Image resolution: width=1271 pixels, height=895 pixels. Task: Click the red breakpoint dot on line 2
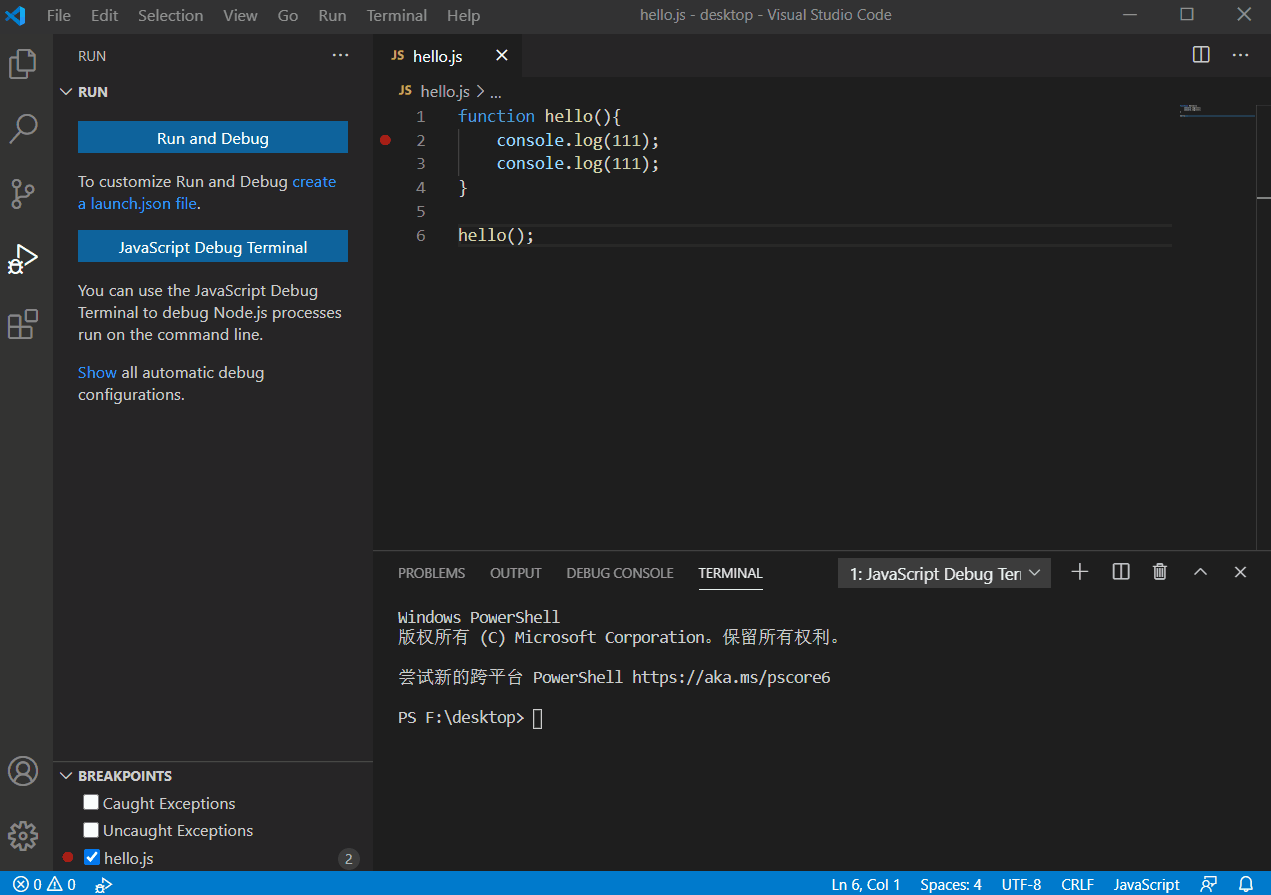(385, 140)
